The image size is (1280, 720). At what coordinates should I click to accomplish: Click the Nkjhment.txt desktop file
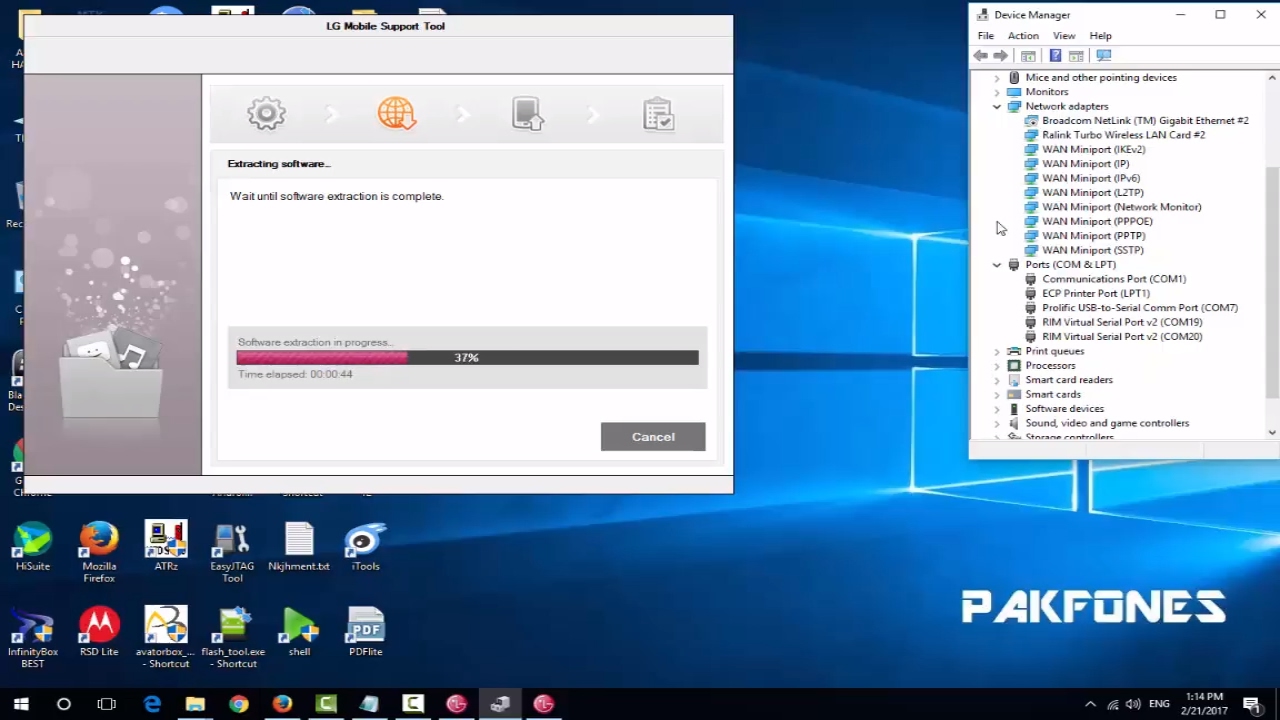click(299, 547)
